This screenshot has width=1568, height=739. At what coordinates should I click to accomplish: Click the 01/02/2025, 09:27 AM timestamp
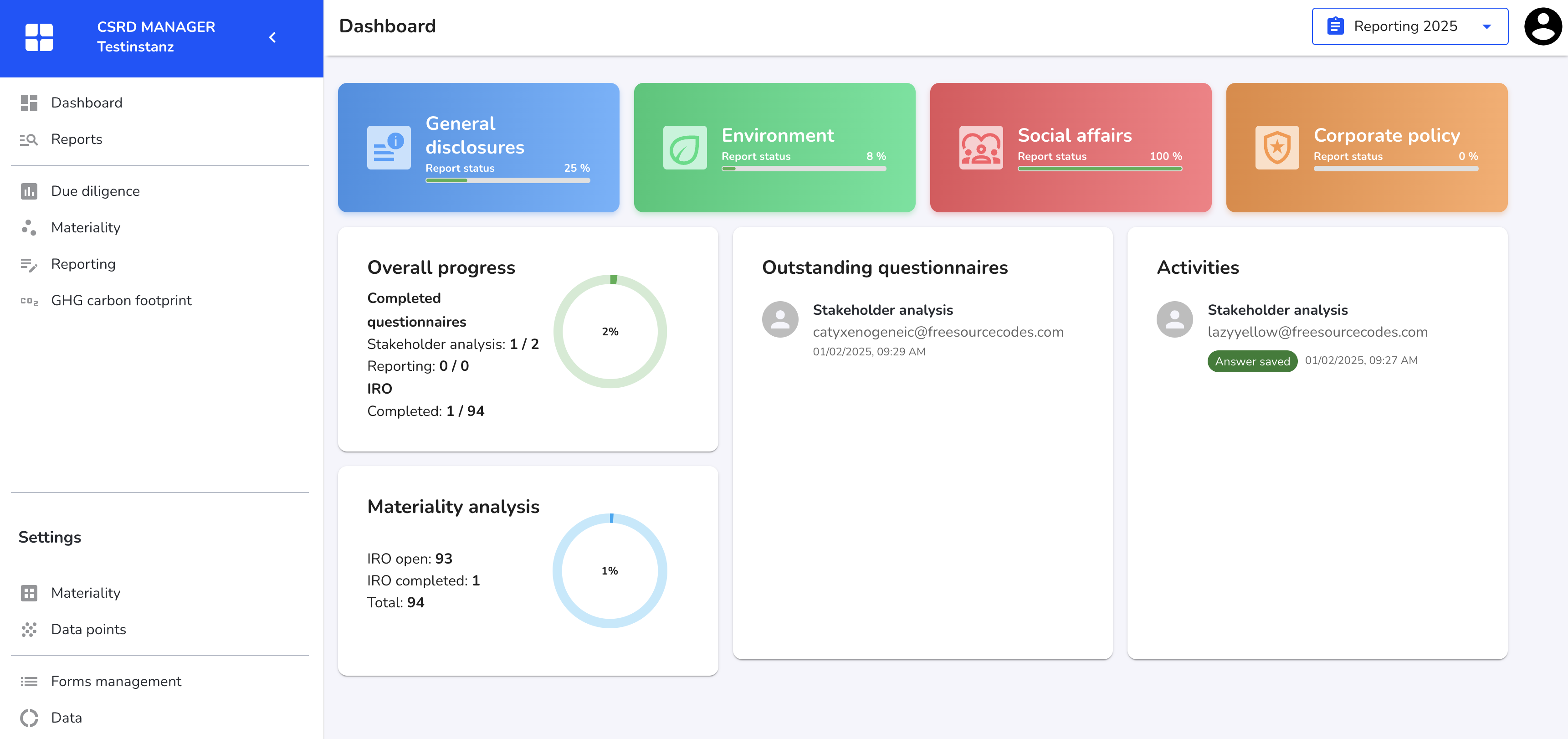(1361, 360)
